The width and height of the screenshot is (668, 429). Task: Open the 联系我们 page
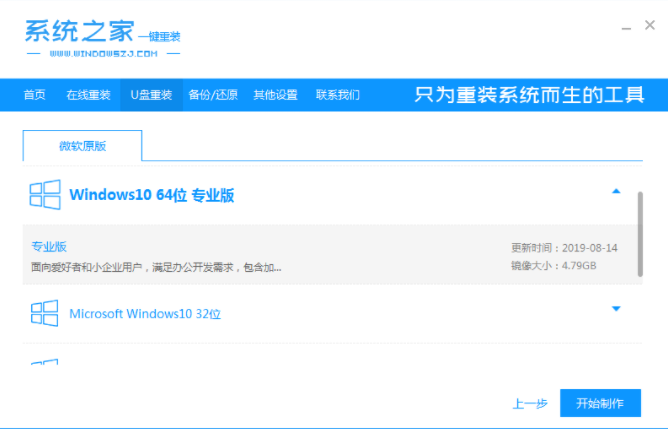click(x=338, y=95)
